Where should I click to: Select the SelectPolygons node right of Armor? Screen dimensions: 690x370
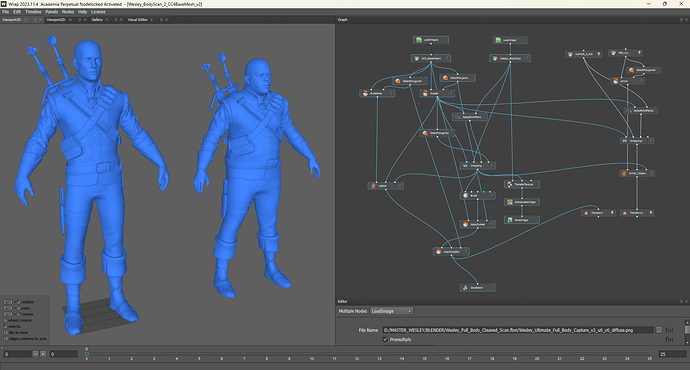coord(644,70)
